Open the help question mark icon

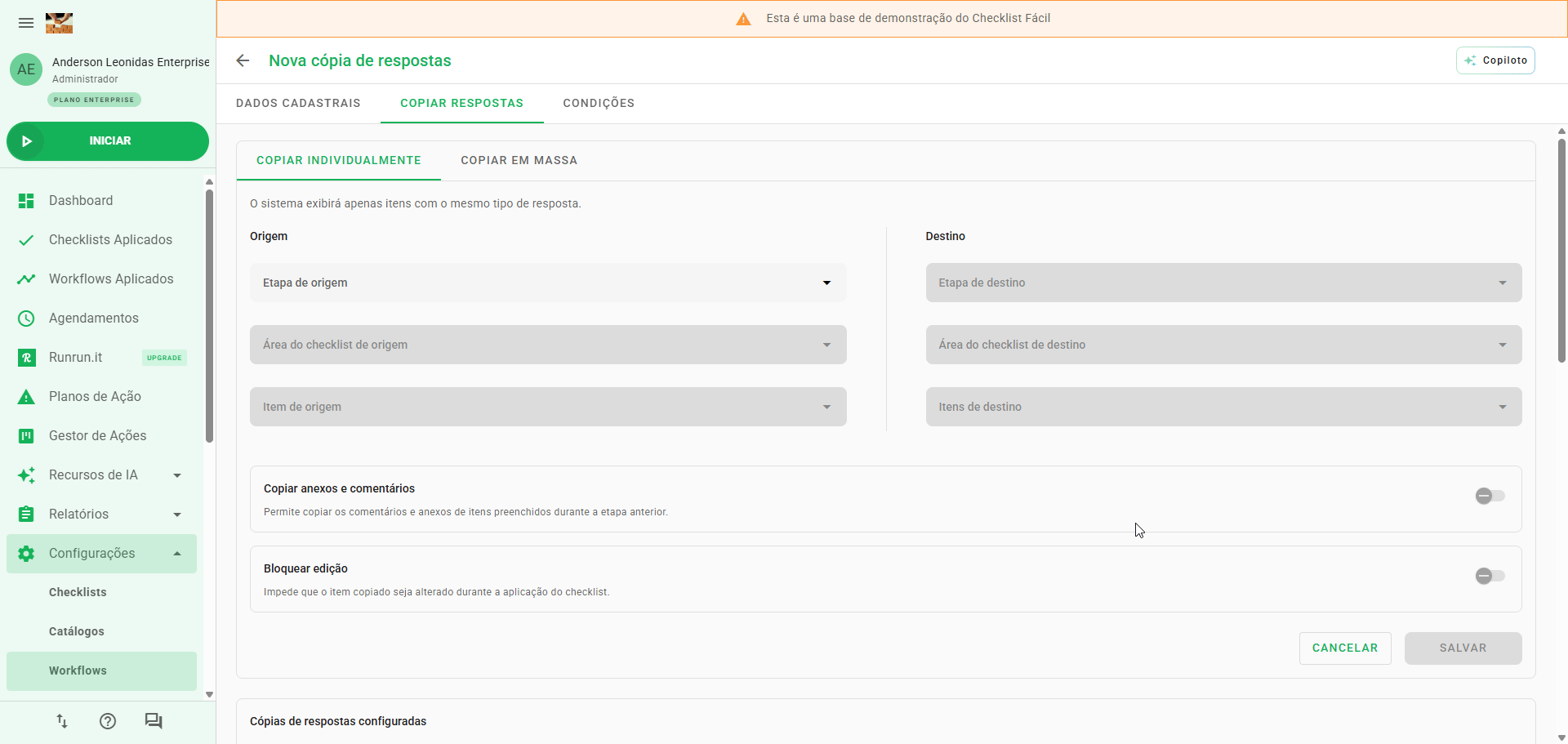click(x=108, y=721)
